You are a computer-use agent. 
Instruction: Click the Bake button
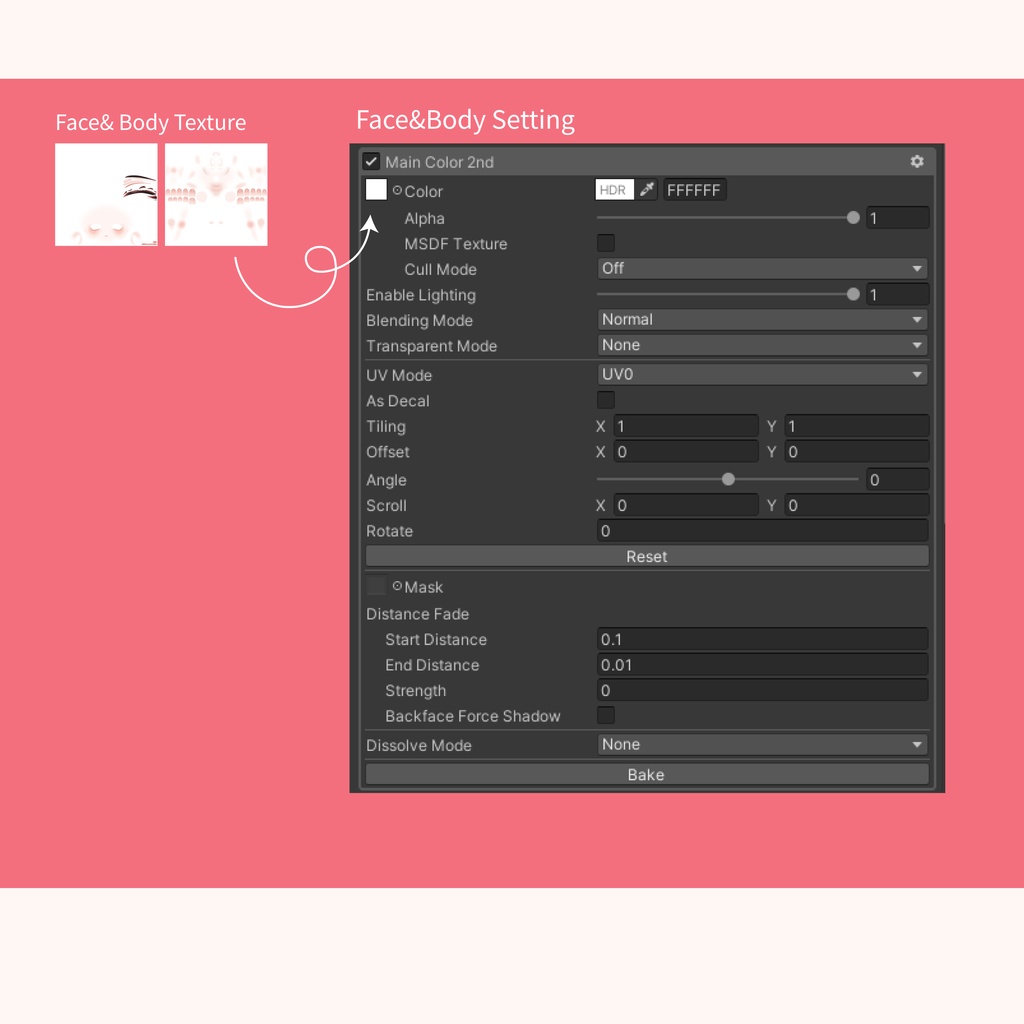646,773
